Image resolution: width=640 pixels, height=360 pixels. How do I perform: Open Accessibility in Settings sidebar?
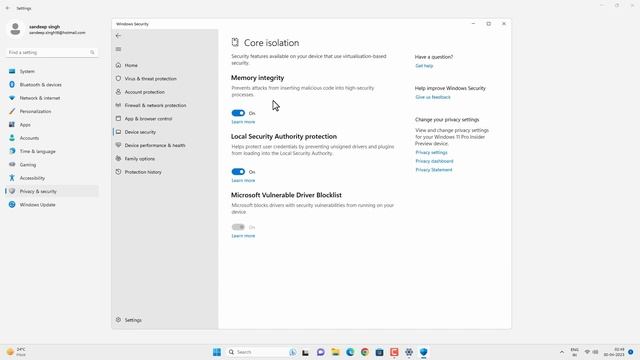tap(52, 178)
